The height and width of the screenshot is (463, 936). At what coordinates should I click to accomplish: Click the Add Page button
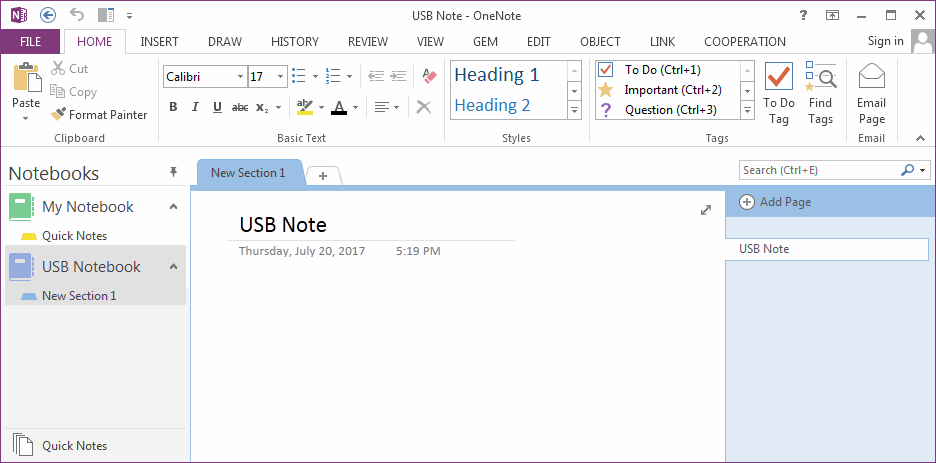point(775,202)
